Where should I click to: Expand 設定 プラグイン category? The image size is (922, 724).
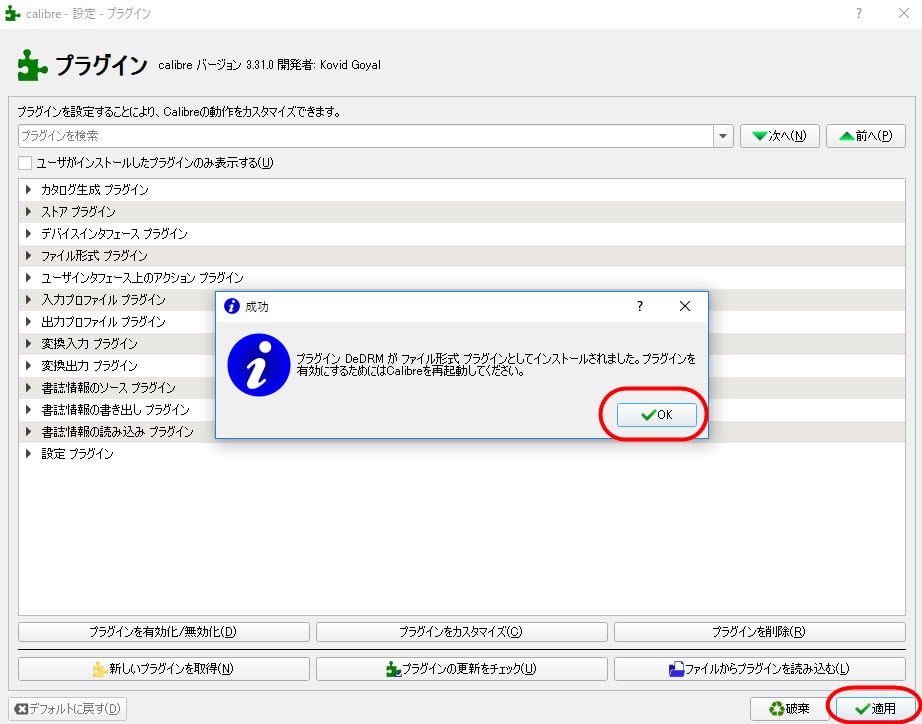tap(28, 453)
